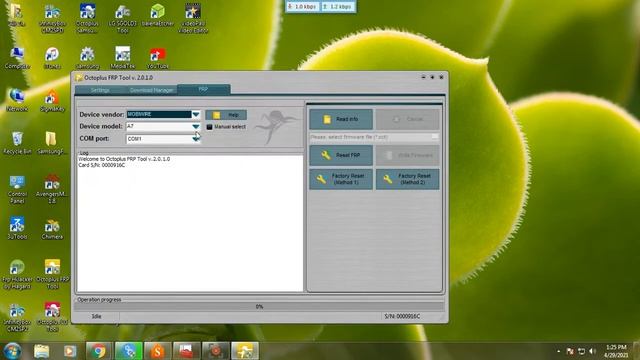This screenshot has height=360, width=640.
Task: Open the Download Manager tab
Action: [x=151, y=90]
